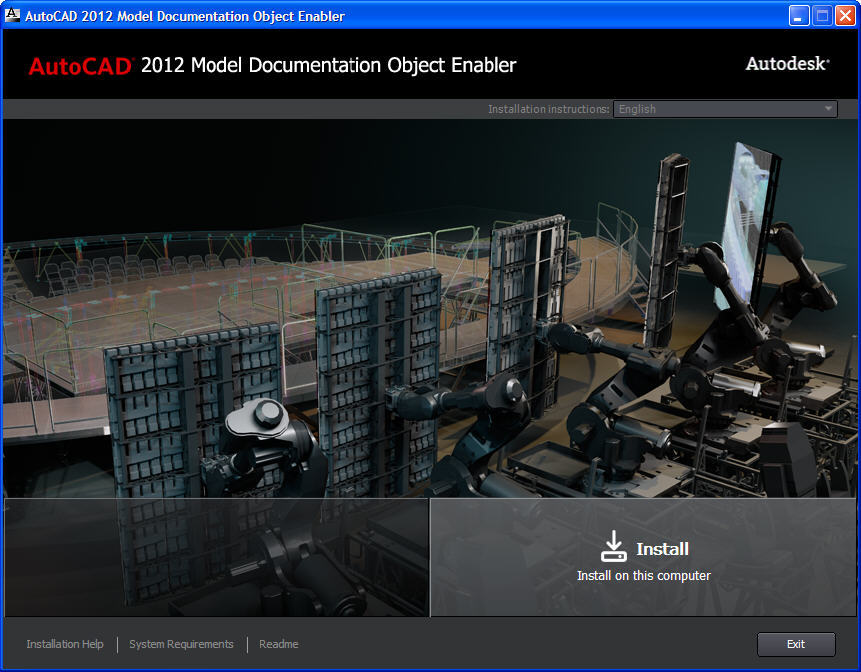The width and height of the screenshot is (861, 672).
Task: Open the Readme link
Action: [x=278, y=644]
